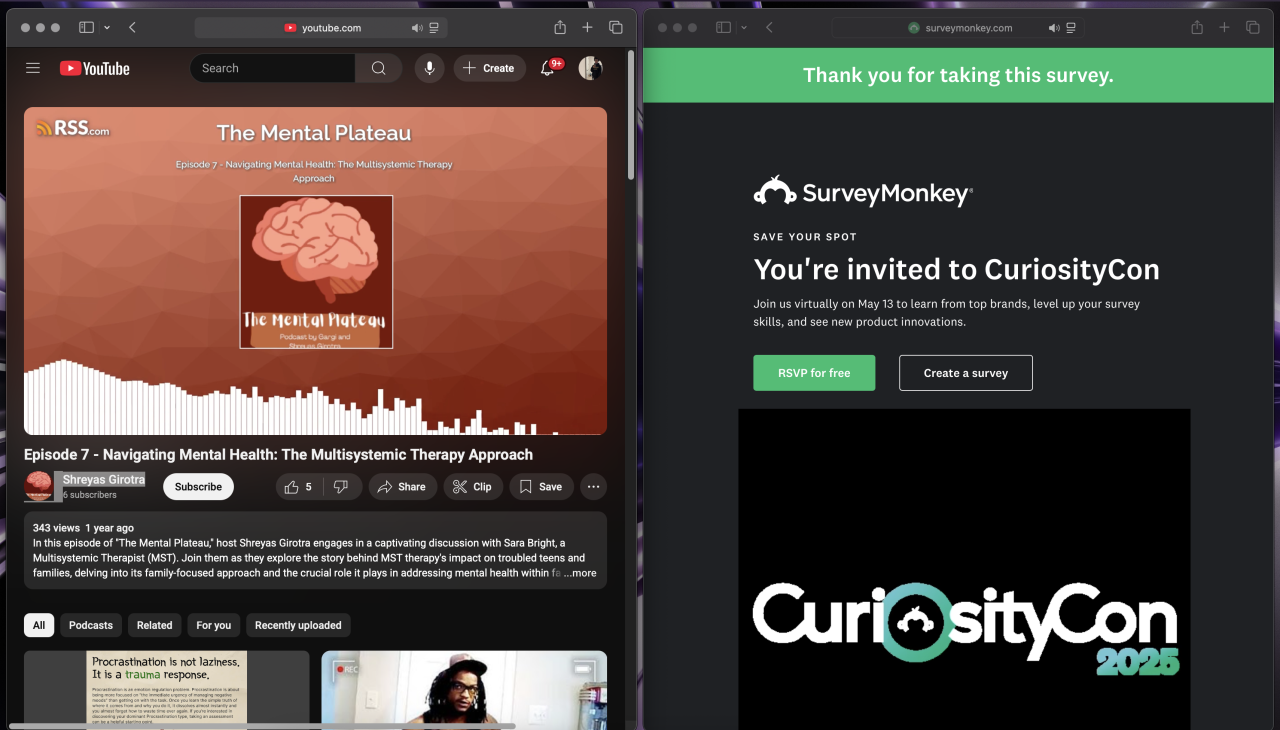Open more actions for the video
1280x730 pixels.
(594, 487)
